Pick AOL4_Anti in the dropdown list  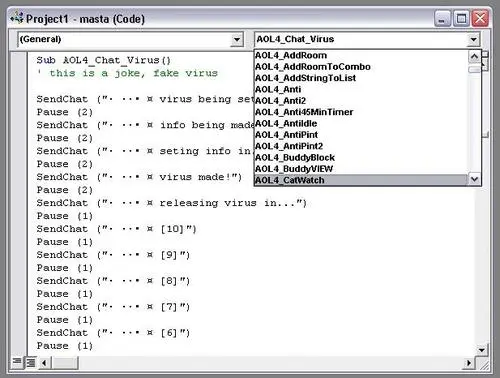click(361, 89)
